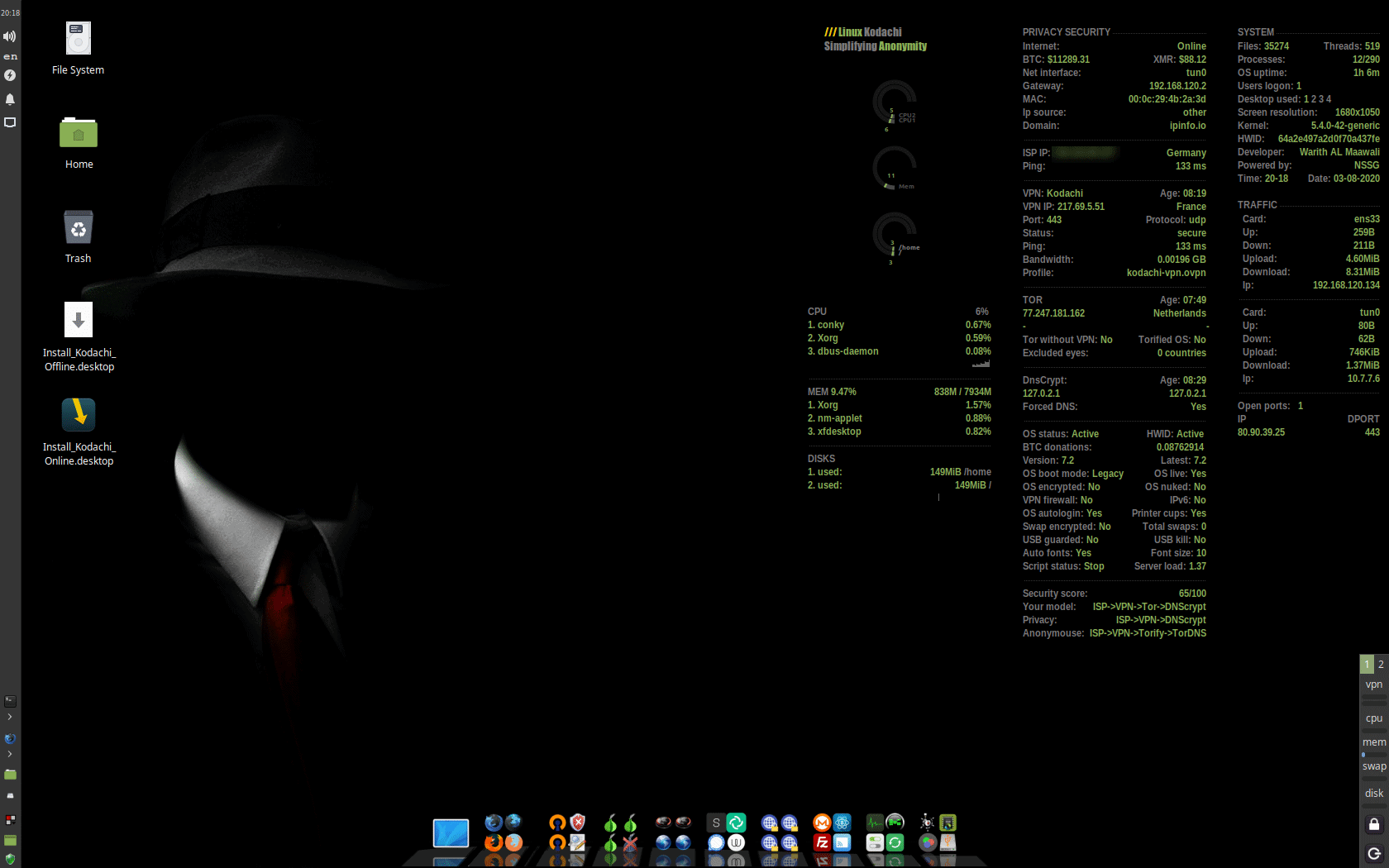Click the CPU ring gauge widget
Image resolution: width=1389 pixels, height=868 pixels.
pos(895,103)
